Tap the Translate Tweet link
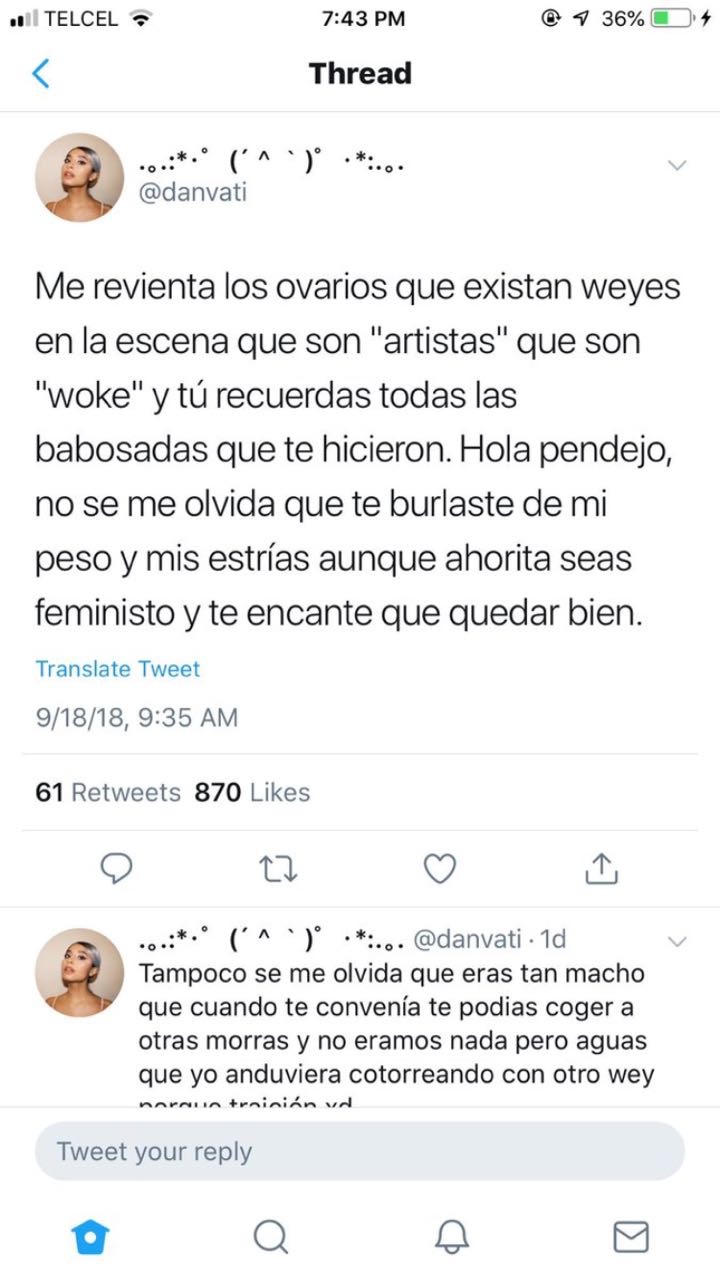720x1280 pixels. point(118,669)
